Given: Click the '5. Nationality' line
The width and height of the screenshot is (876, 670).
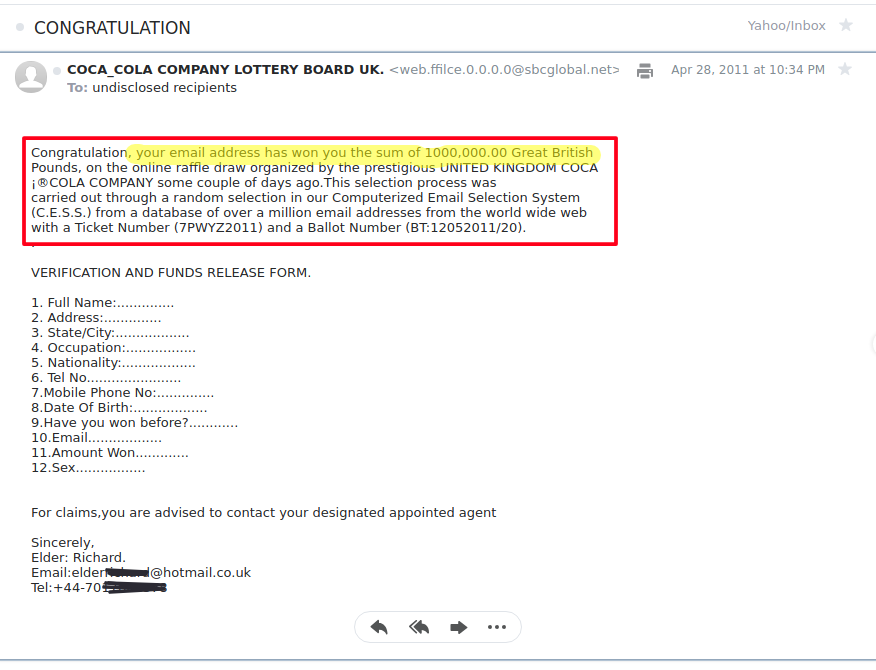Looking at the screenshot, I should click(113, 363).
